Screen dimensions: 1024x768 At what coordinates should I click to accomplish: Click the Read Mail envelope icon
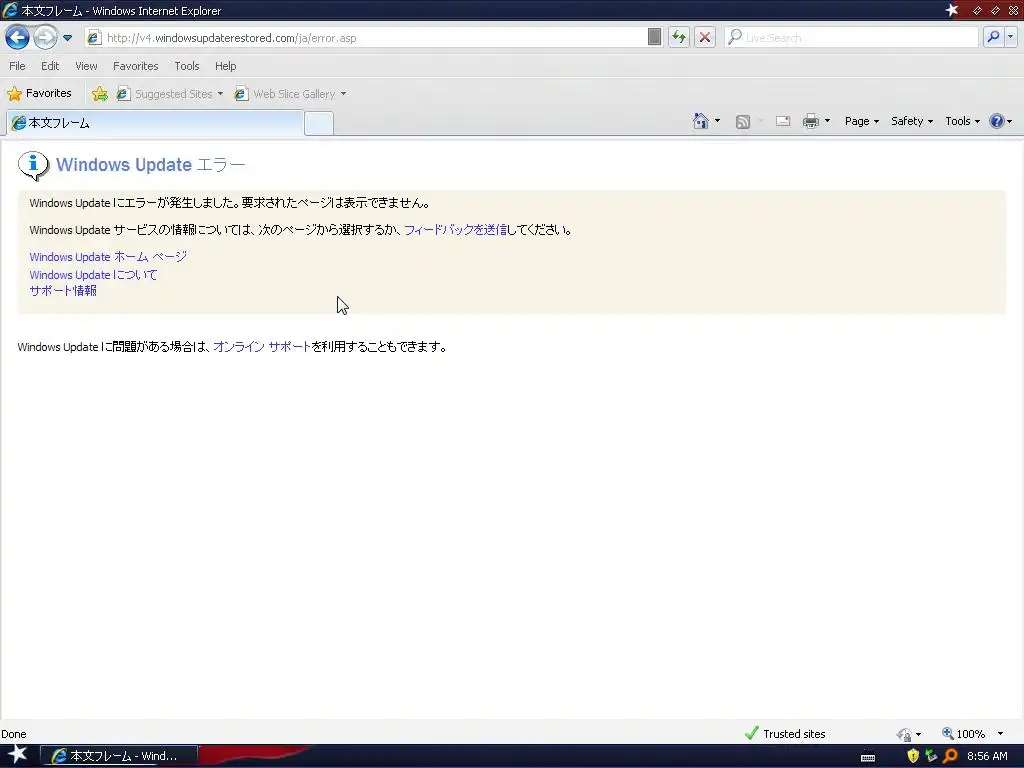782,121
